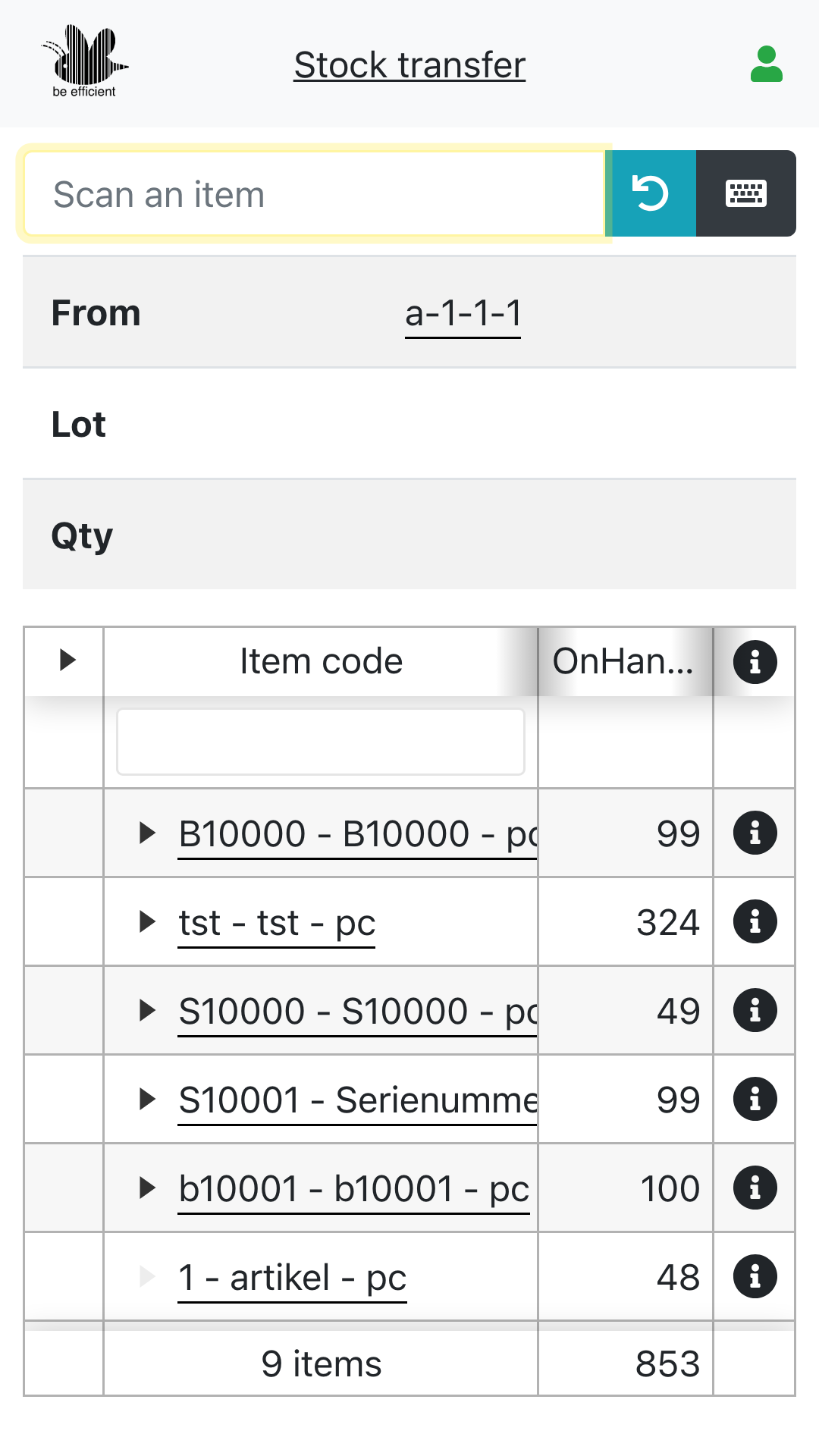This screenshot has height=1456, width=819.
Task: Open the on-screen keyboard button
Action: tap(746, 193)
